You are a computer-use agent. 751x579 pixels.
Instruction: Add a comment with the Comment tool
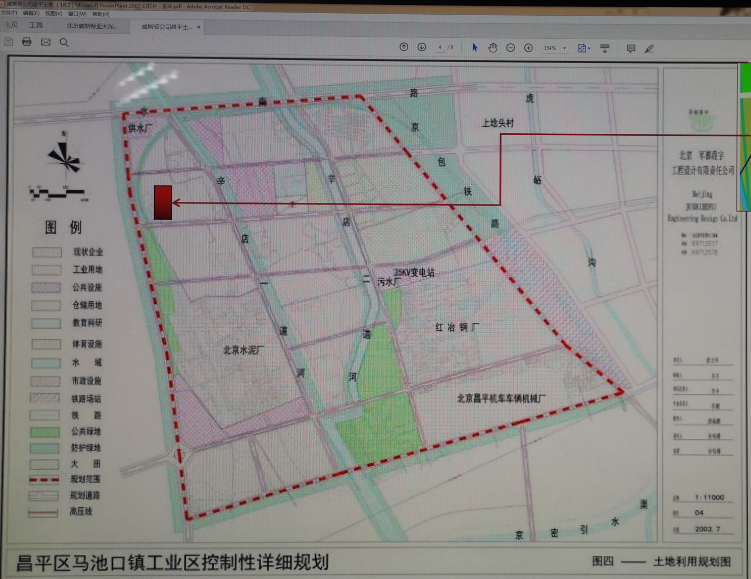coord(630,47)
